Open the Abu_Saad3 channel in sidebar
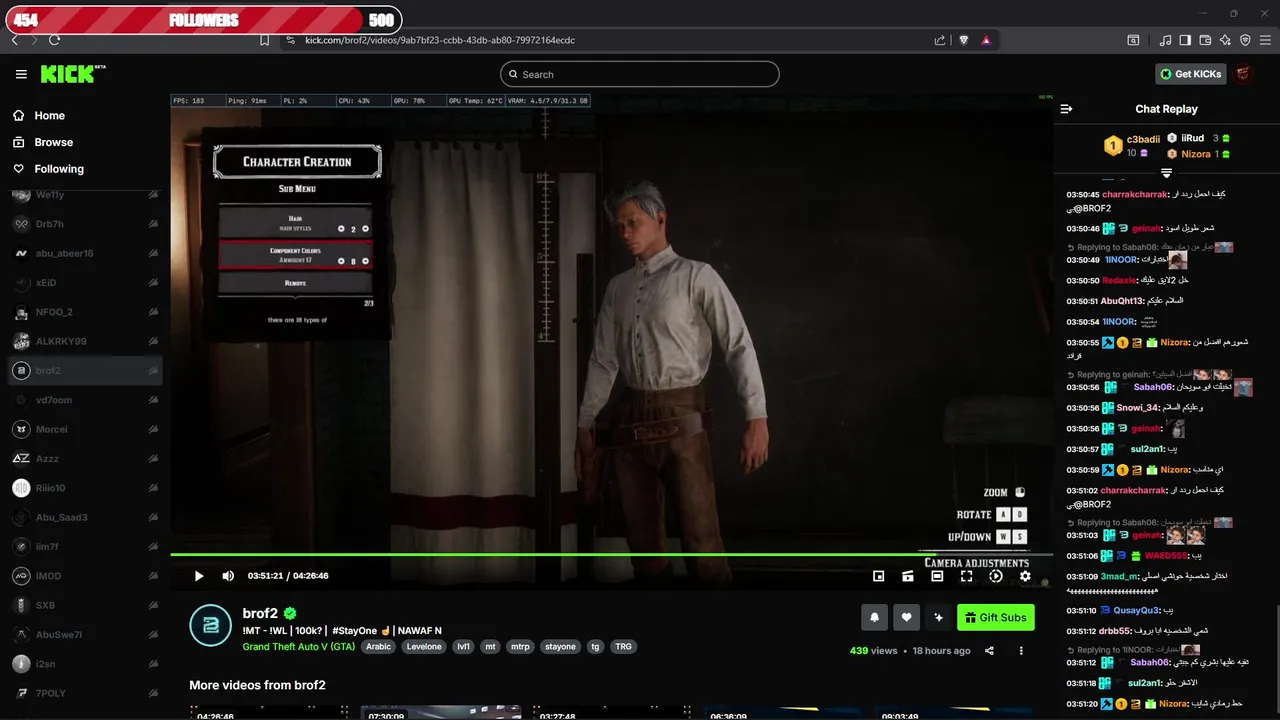This screenshot has height=720, width=1280. [x=85, y=518]
